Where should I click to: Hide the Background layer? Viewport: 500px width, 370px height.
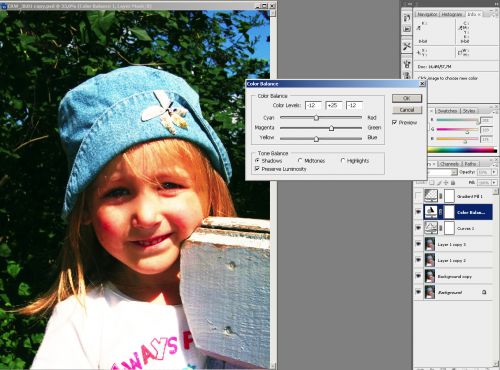pyautogui.click(x=418, y=292)
